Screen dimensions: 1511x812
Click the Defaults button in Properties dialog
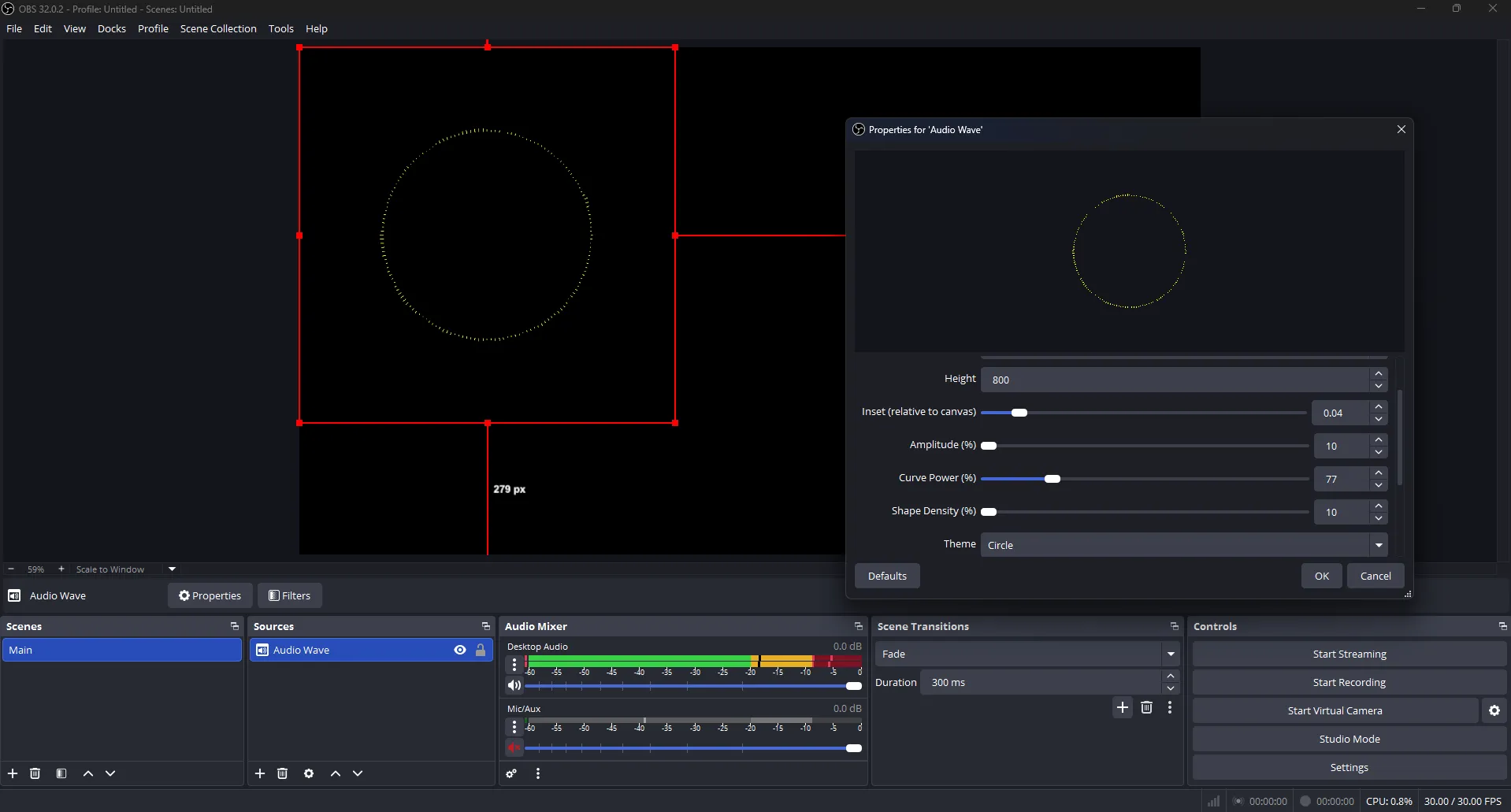click(x=887, y=576)
